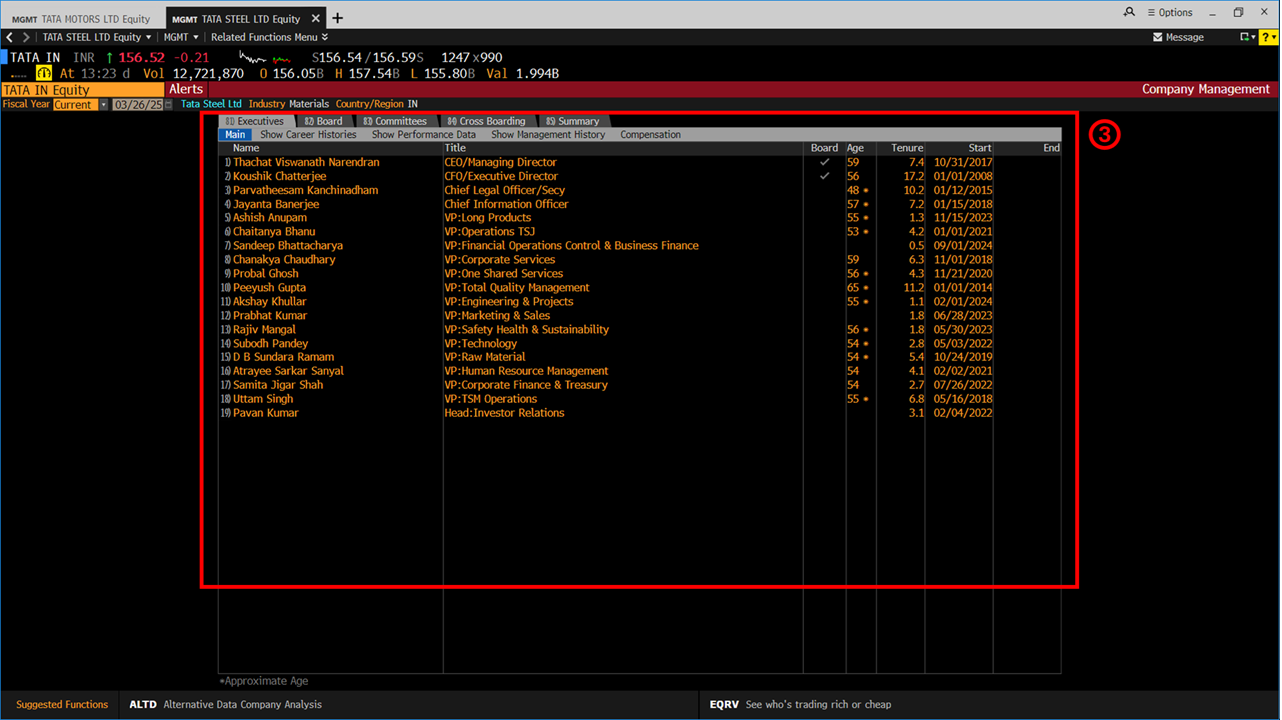The image size is (1282, 720).
Task: Expand the MGMT function dropdown
Action: click(x=181, y=37)
